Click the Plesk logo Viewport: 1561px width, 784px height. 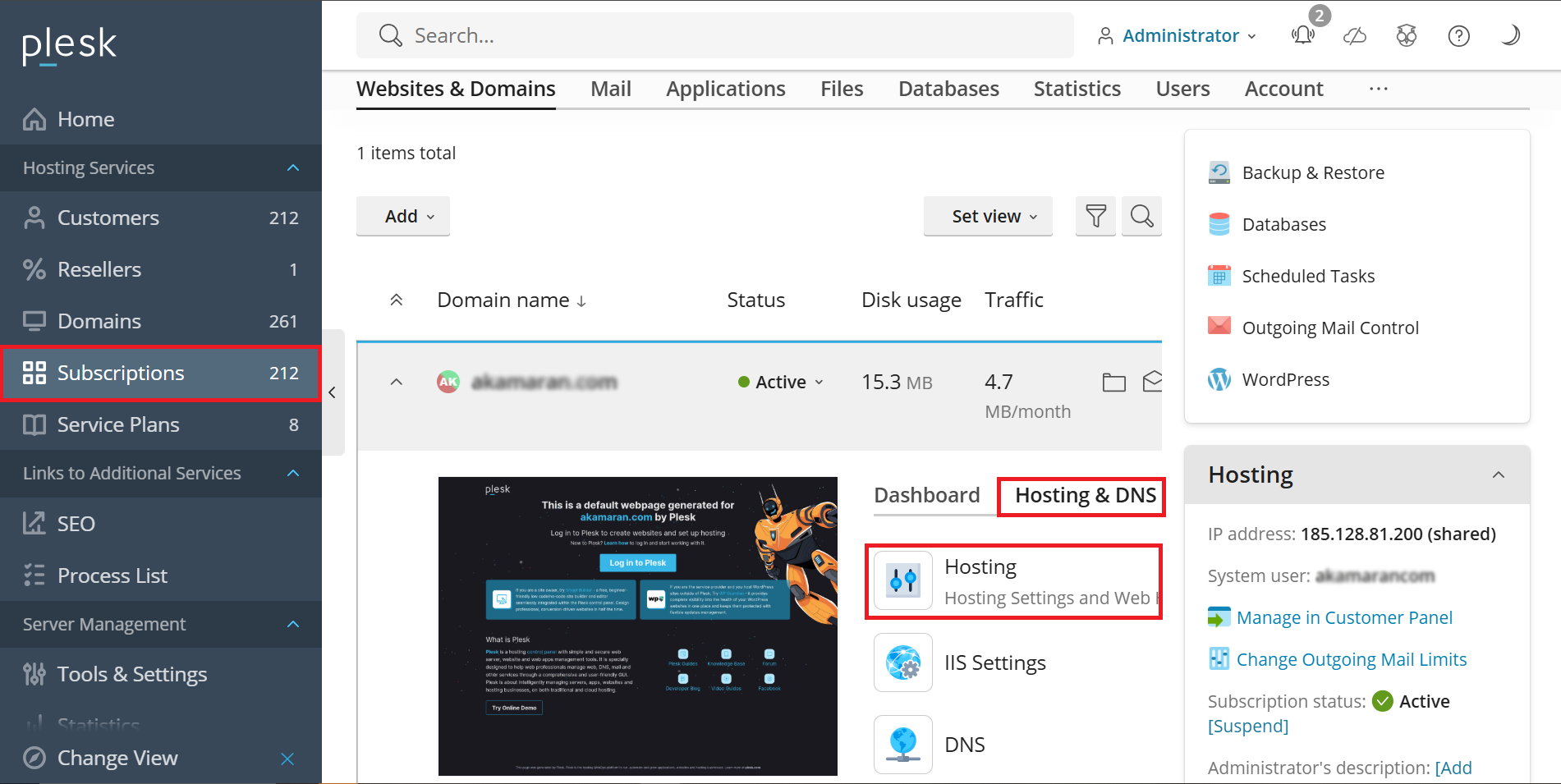pyautogui.click(x=69, y=44)
